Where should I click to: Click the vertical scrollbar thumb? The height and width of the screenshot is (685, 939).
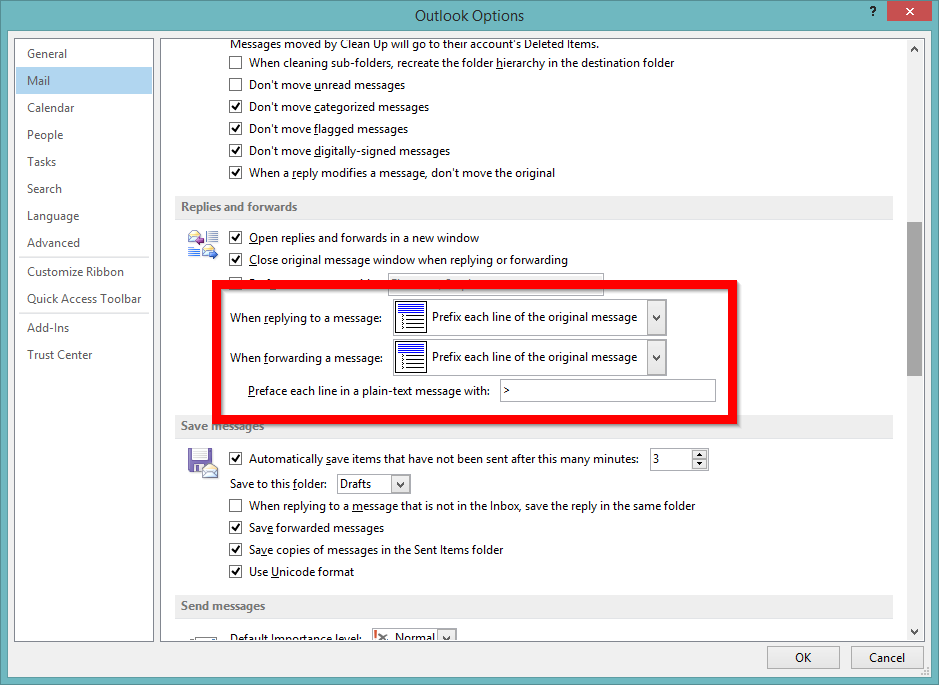click(914, 299)
